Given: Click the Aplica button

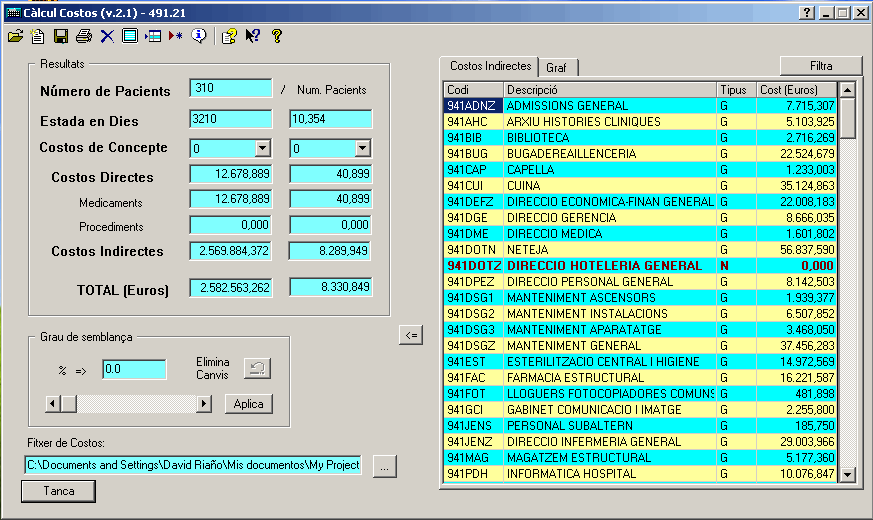Looking at the screenshot, I should 248,404.
